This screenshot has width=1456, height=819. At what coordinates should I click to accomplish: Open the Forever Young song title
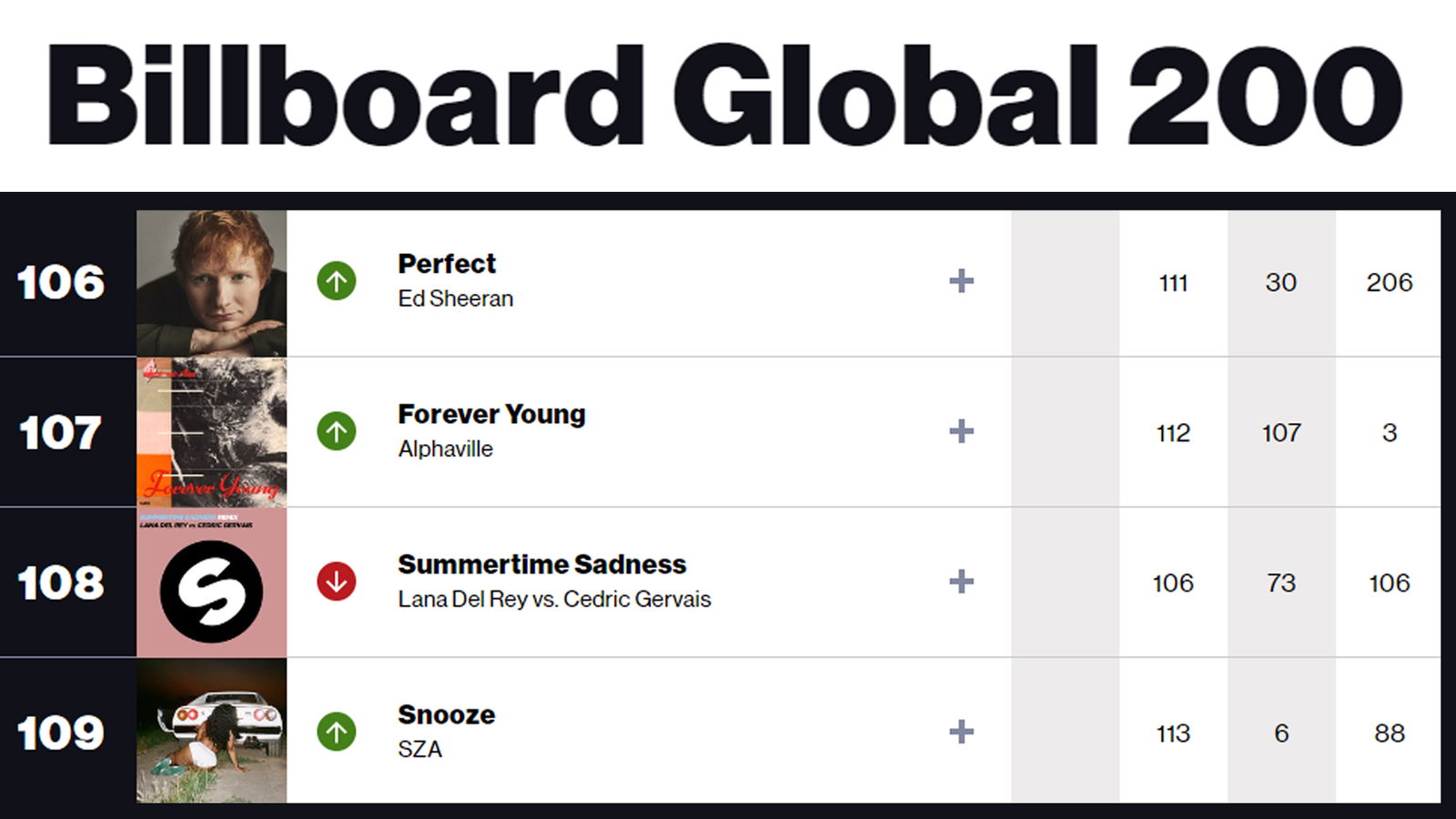491,414
